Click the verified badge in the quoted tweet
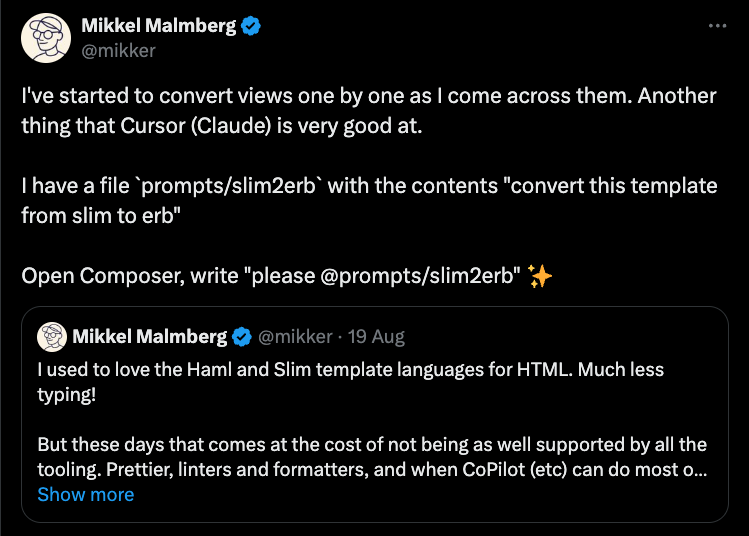 (242, 335)
